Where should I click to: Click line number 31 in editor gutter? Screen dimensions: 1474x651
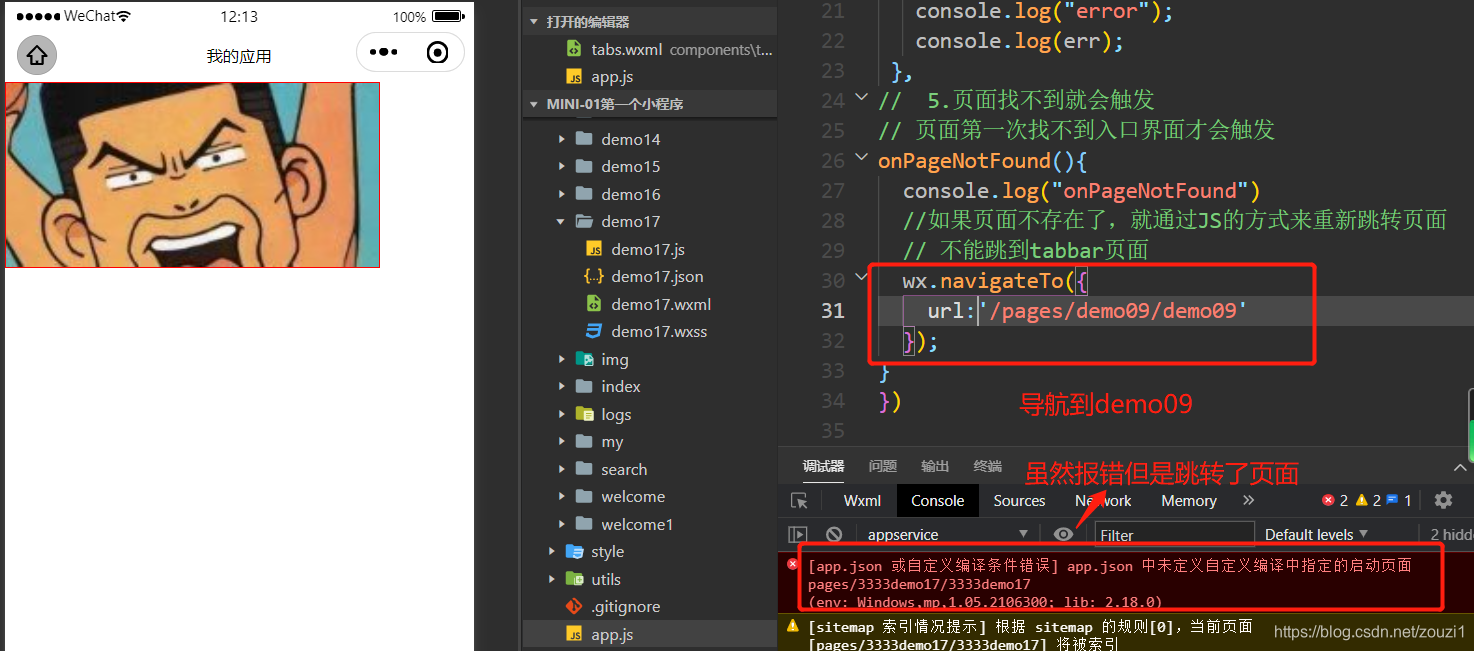click(x=832, y=310)
